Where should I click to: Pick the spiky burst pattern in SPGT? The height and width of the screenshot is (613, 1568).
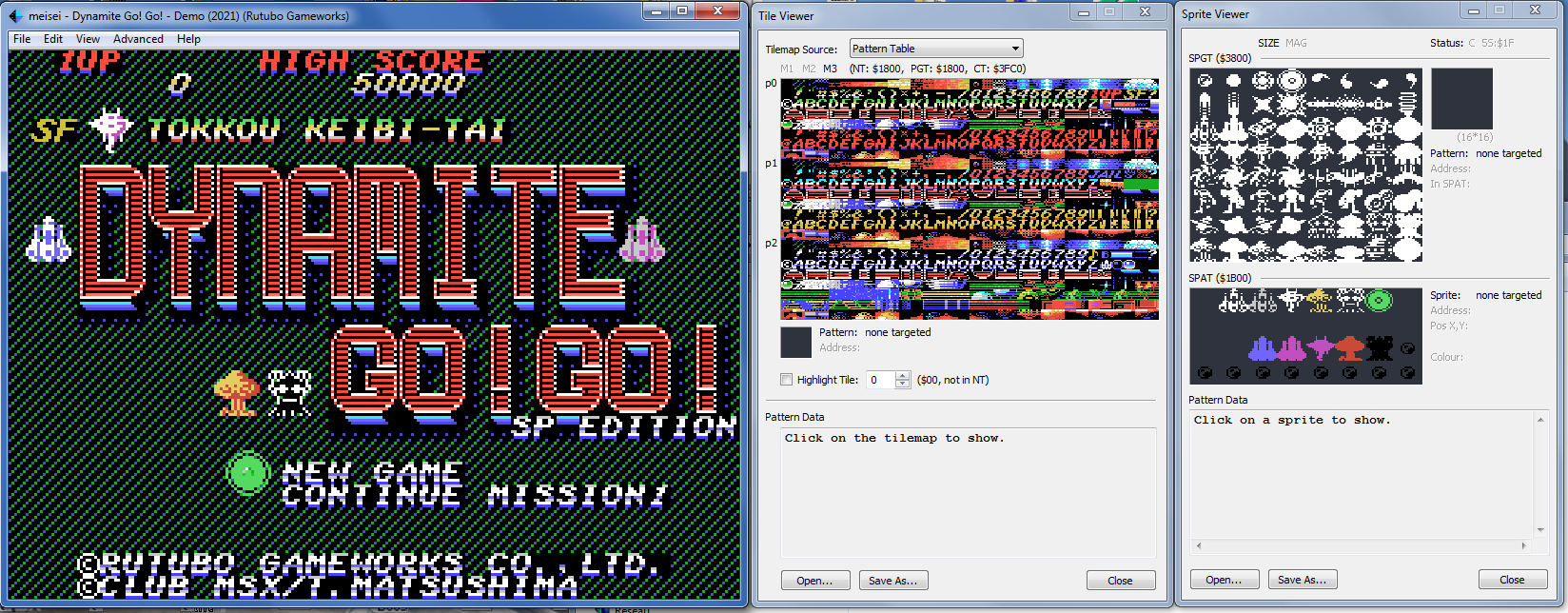1291,105
